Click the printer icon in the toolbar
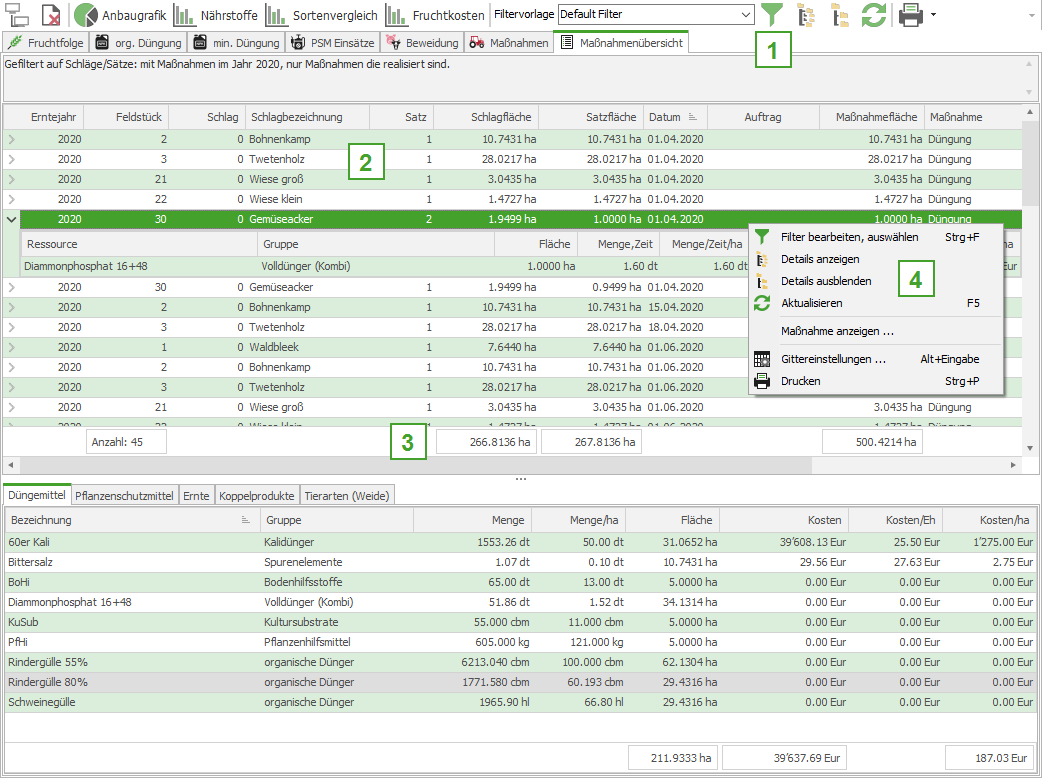 (910, 15)
